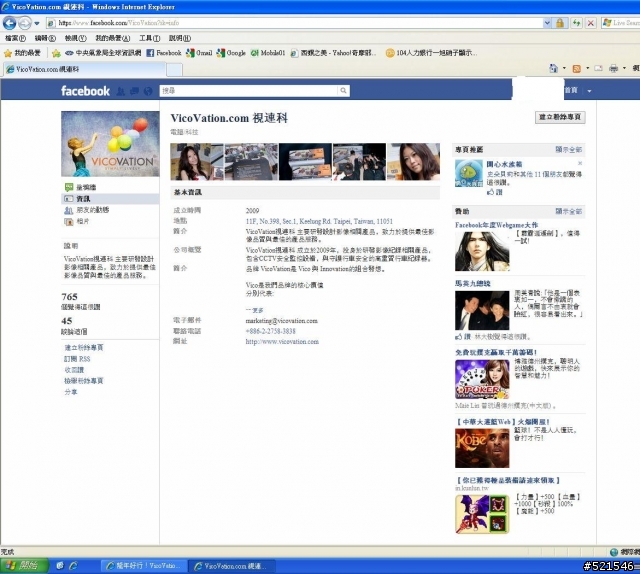
Task: Click the POKER ad image
Action: coord(482,380)
